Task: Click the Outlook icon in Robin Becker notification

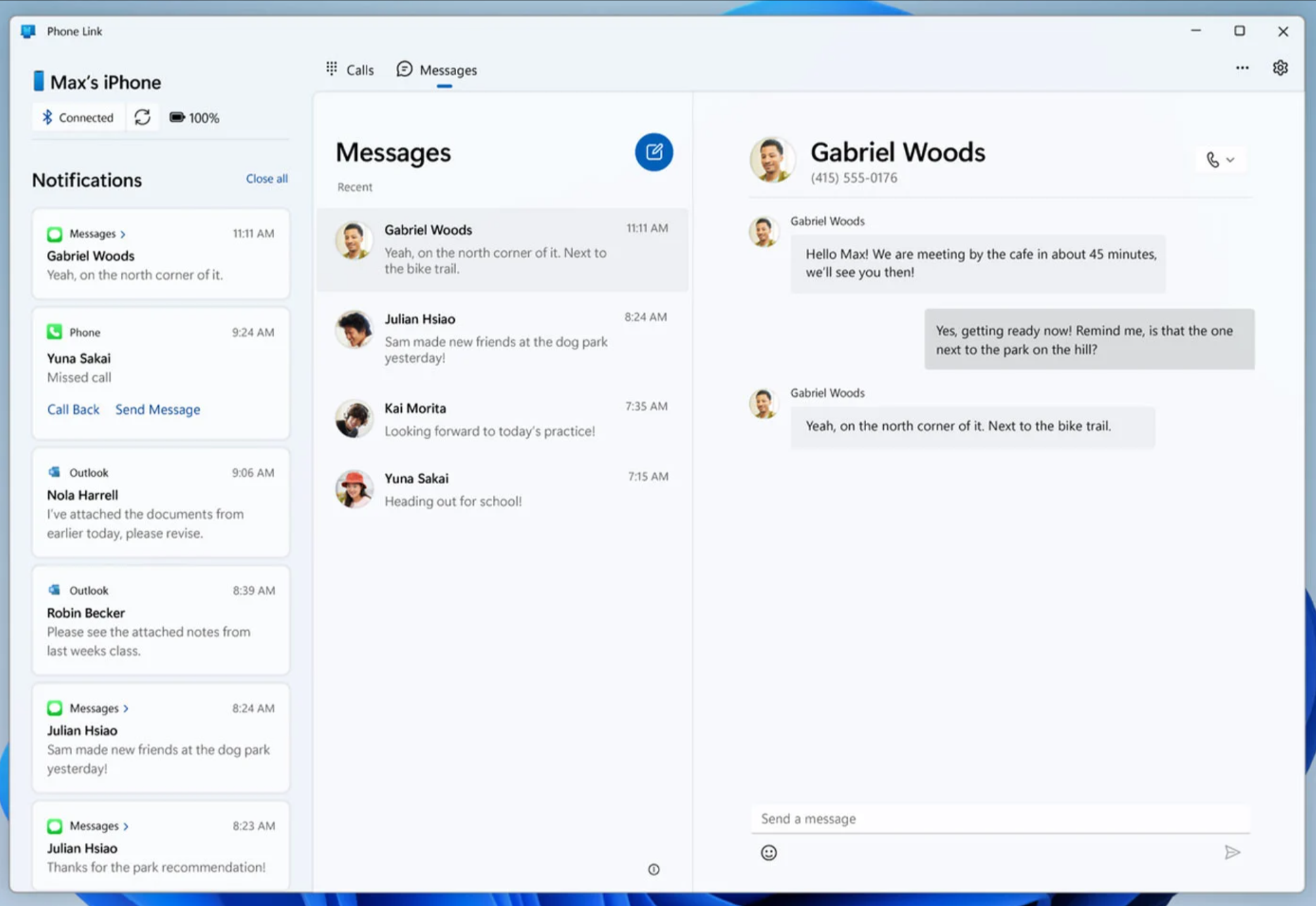Action: tap(54, 590)
